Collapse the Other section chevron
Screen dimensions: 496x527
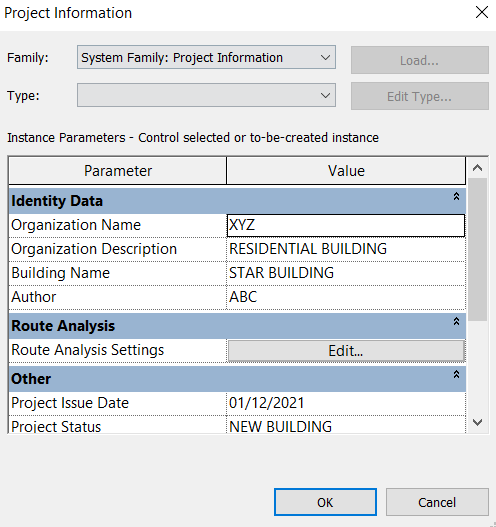coord(456,374)
